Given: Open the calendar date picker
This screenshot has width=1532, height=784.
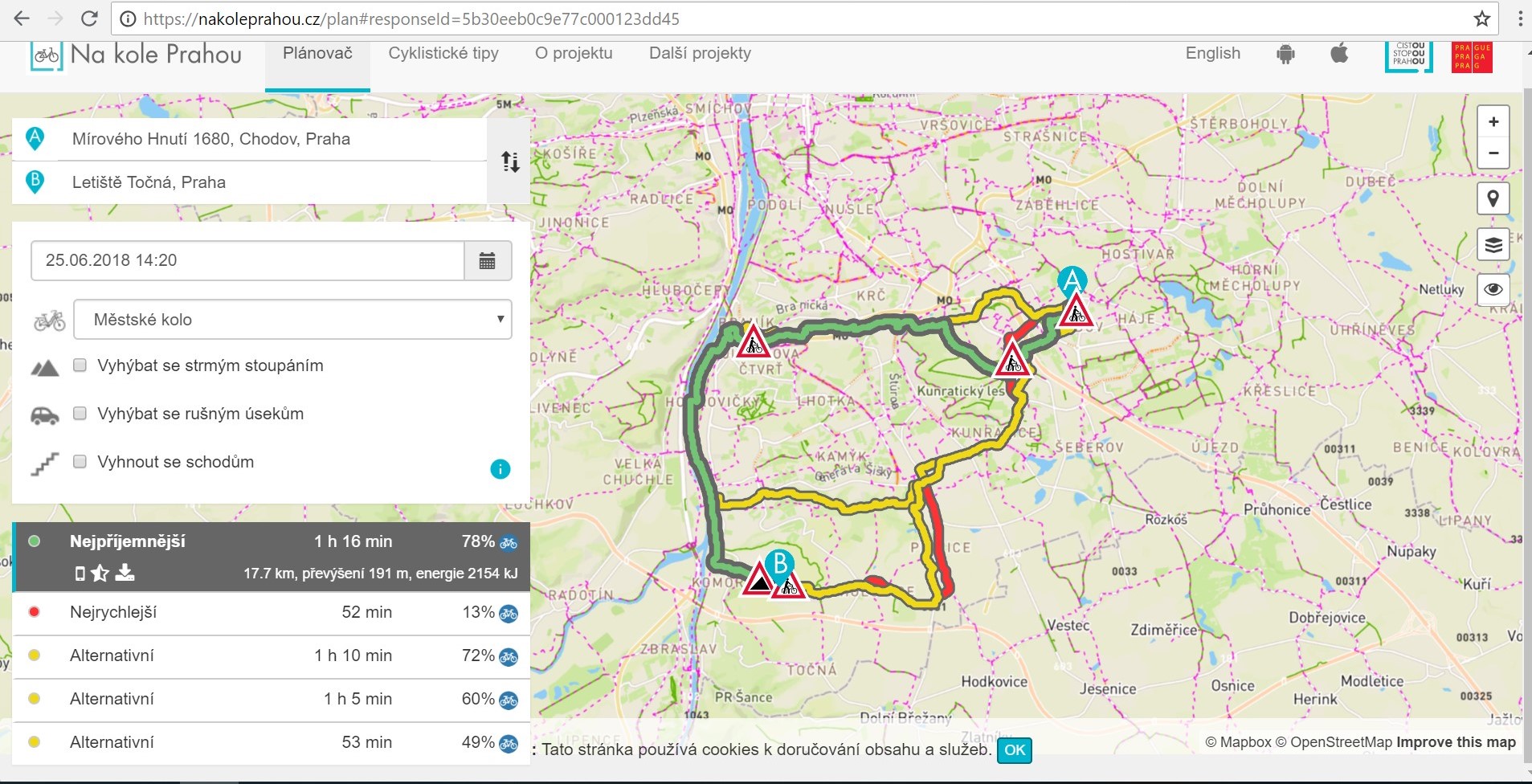Looking at the screenshot, I should point(487,261).
